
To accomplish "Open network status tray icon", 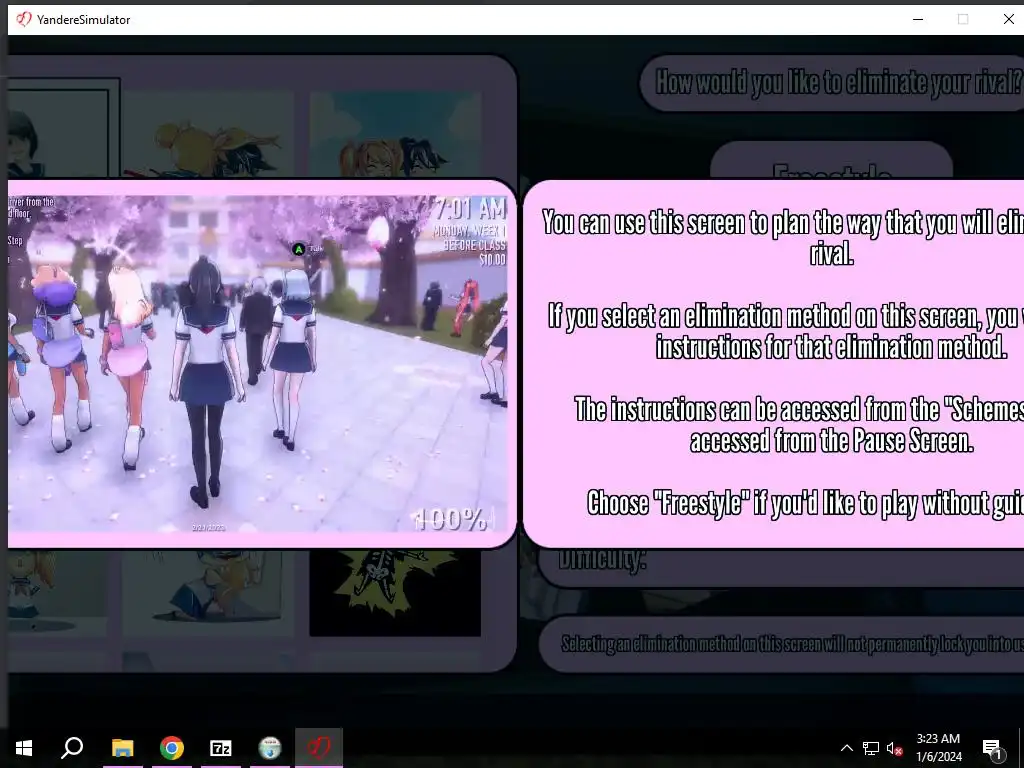I will (x=871, y=748).
